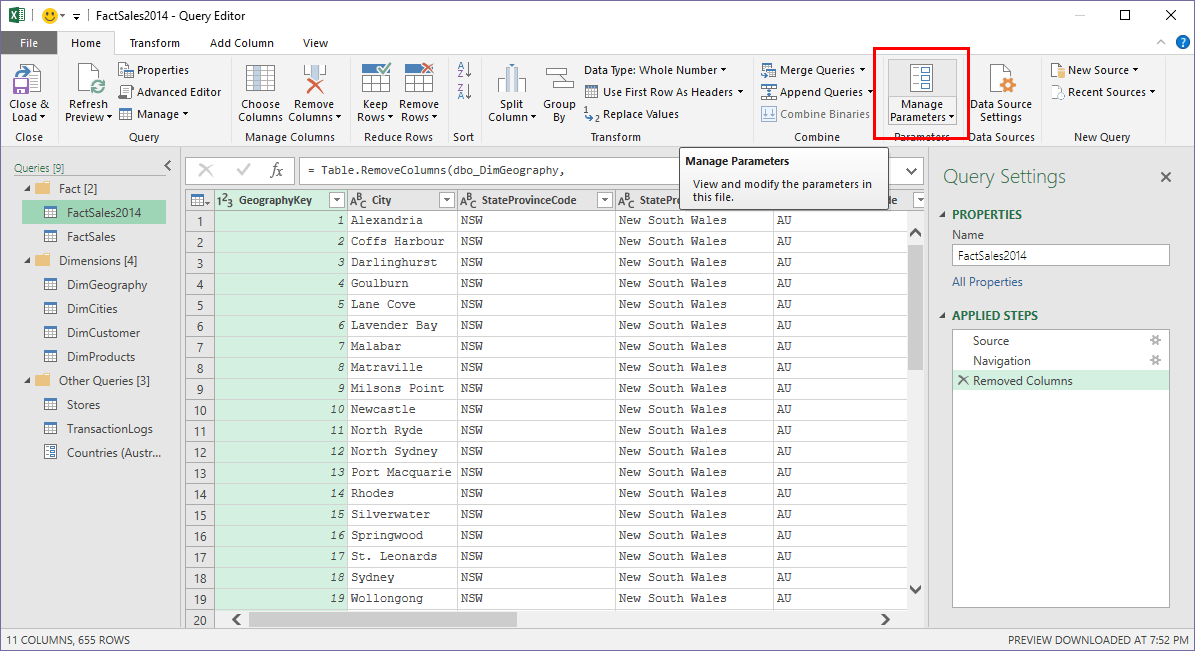
Task: Open the Manage query dropdown
Action: [153, 114]
